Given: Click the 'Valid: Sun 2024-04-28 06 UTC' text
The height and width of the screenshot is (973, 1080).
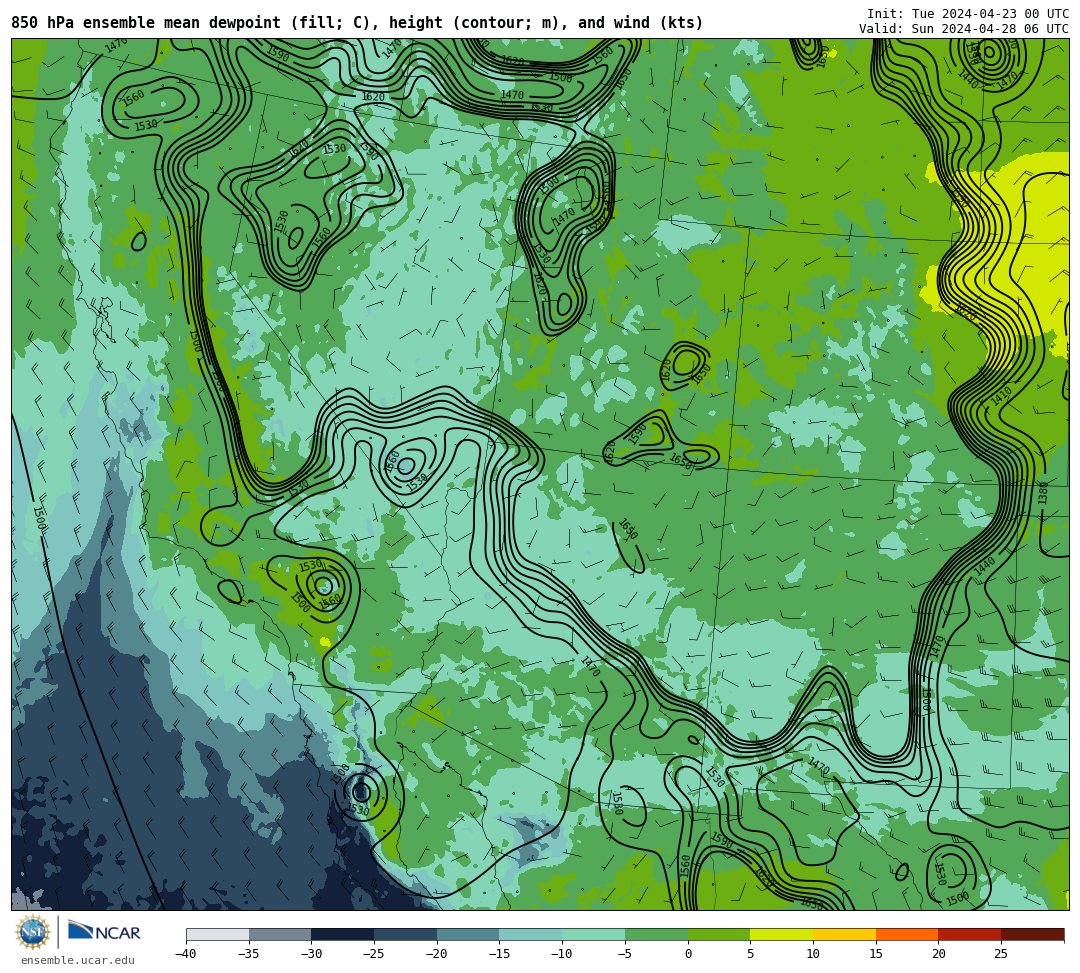Looking at the screenshot, I should tap(964, 28).
